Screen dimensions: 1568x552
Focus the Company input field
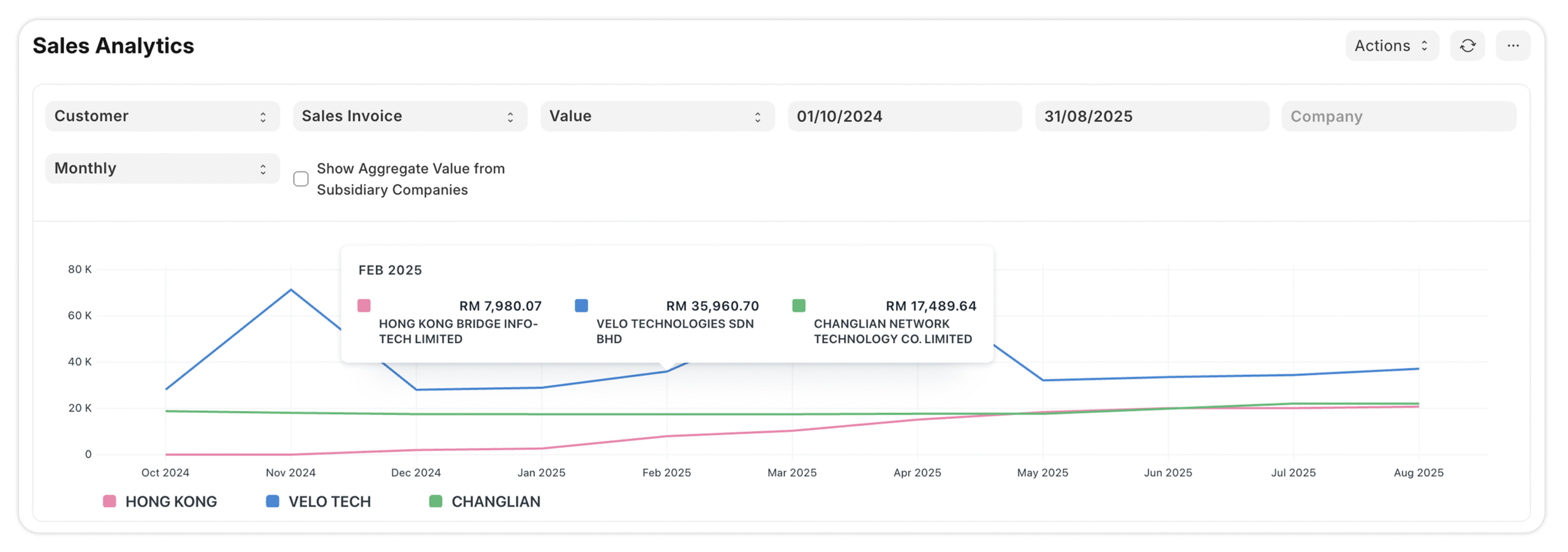coord(1398,116)
